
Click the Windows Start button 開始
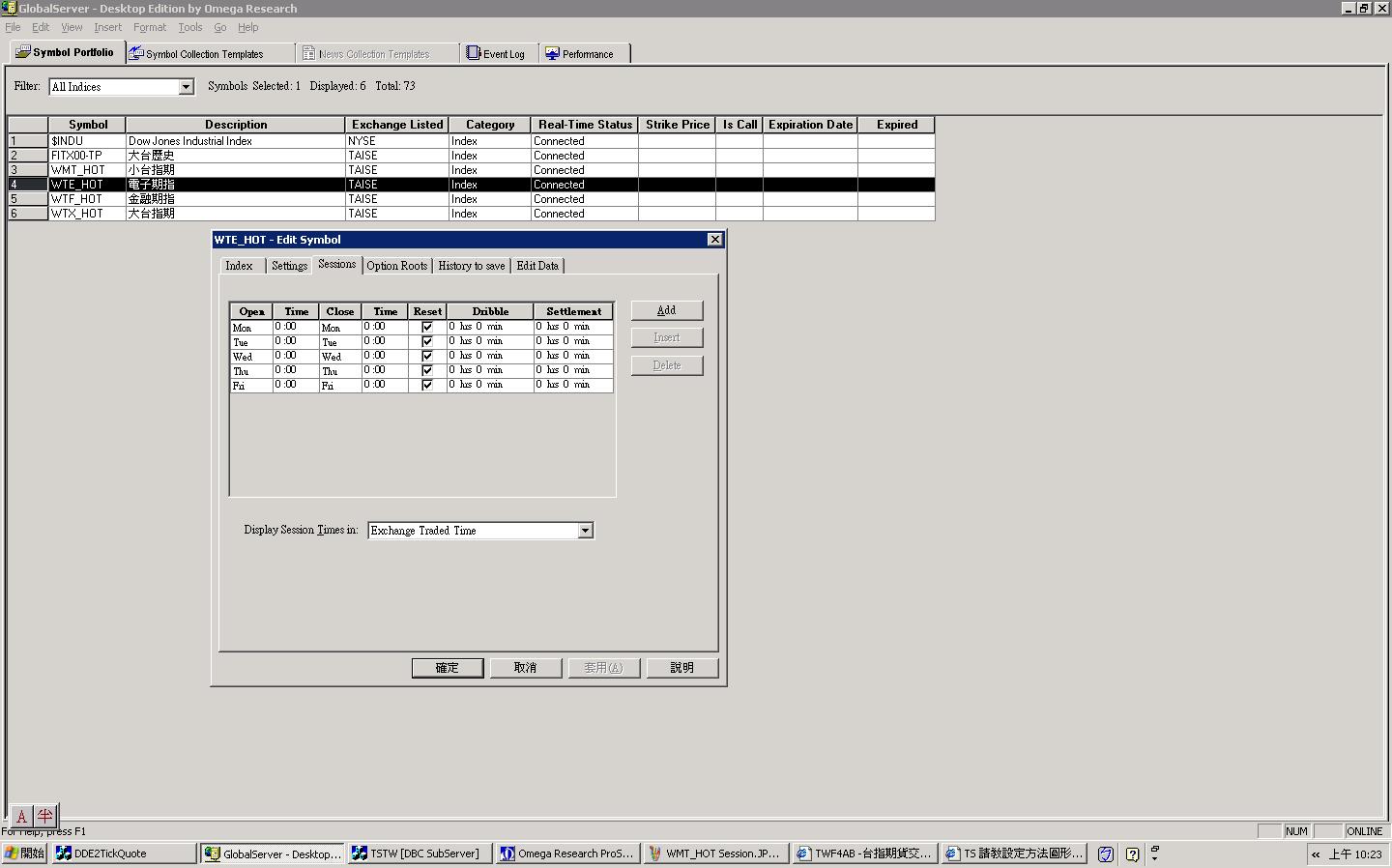(24, 854)
